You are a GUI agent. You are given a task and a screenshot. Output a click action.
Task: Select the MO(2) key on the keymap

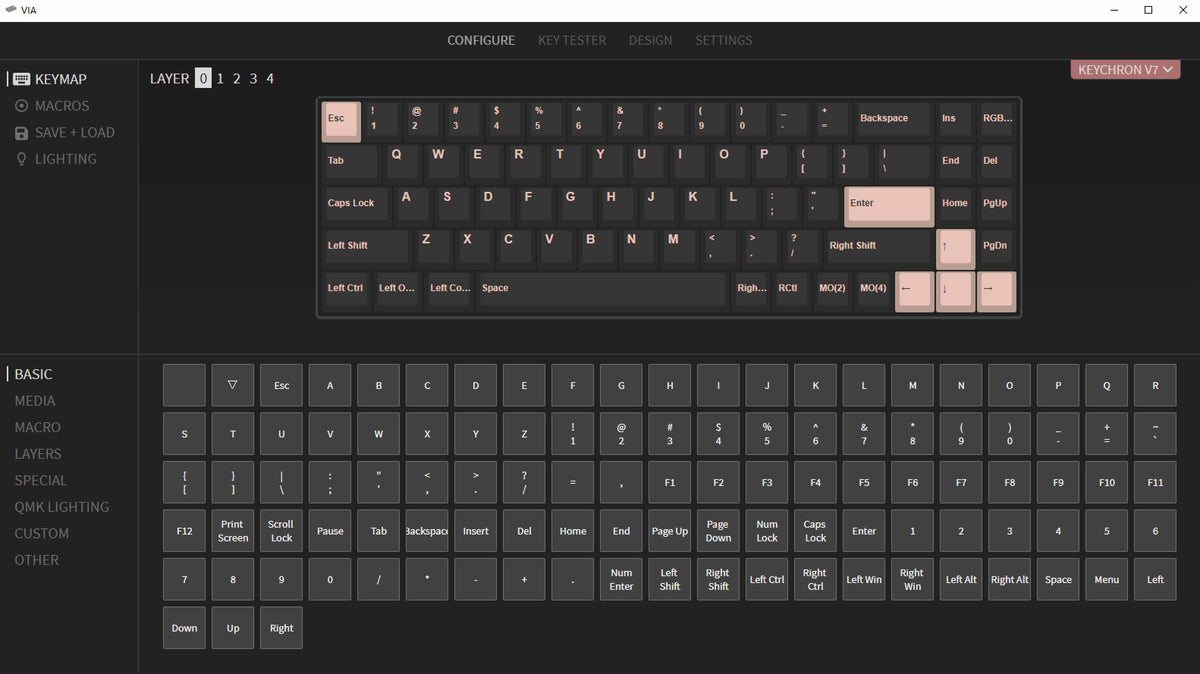pos(832,288)
